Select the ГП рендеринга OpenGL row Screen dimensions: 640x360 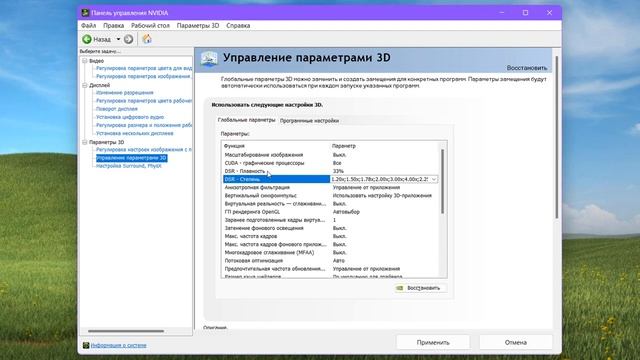point(331,212)
